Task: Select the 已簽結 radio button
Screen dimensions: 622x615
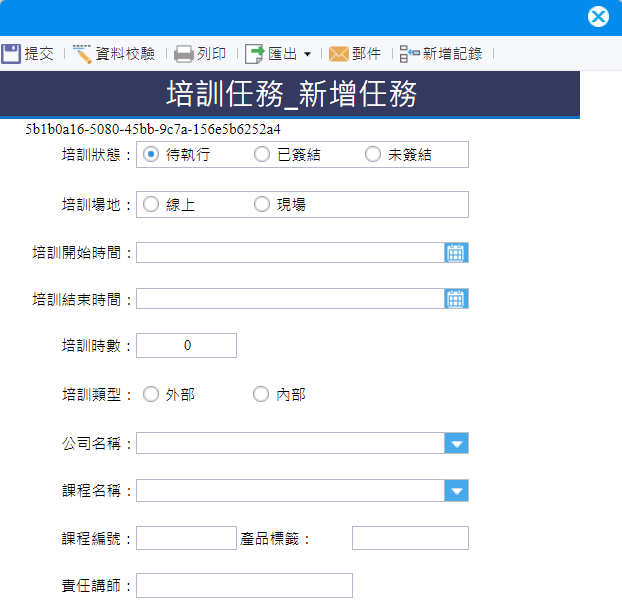Action: (262, 154)
